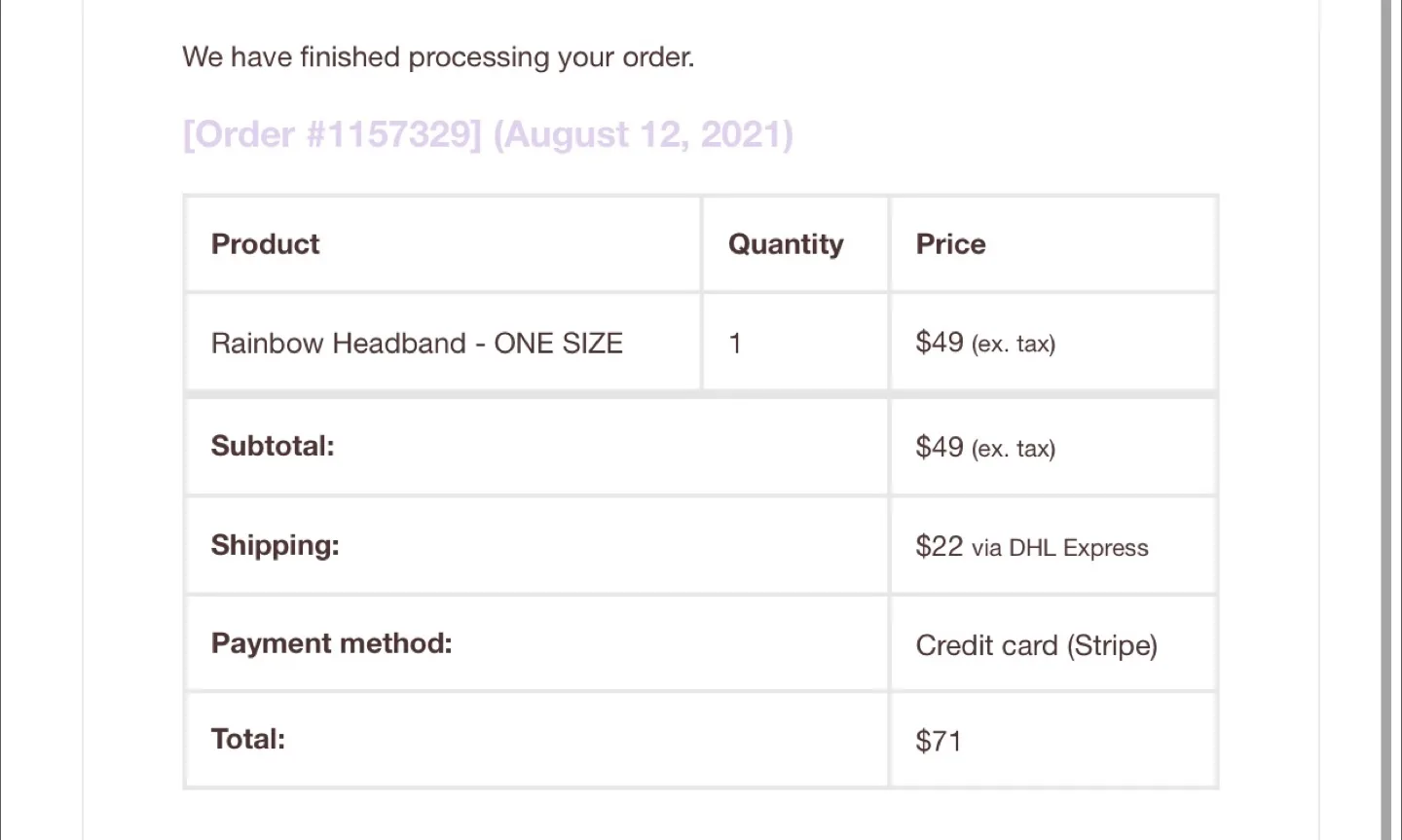1402x840 pixels.
Task: Click the Rainbow Headband row $49 price
Action: click(940, 343)
